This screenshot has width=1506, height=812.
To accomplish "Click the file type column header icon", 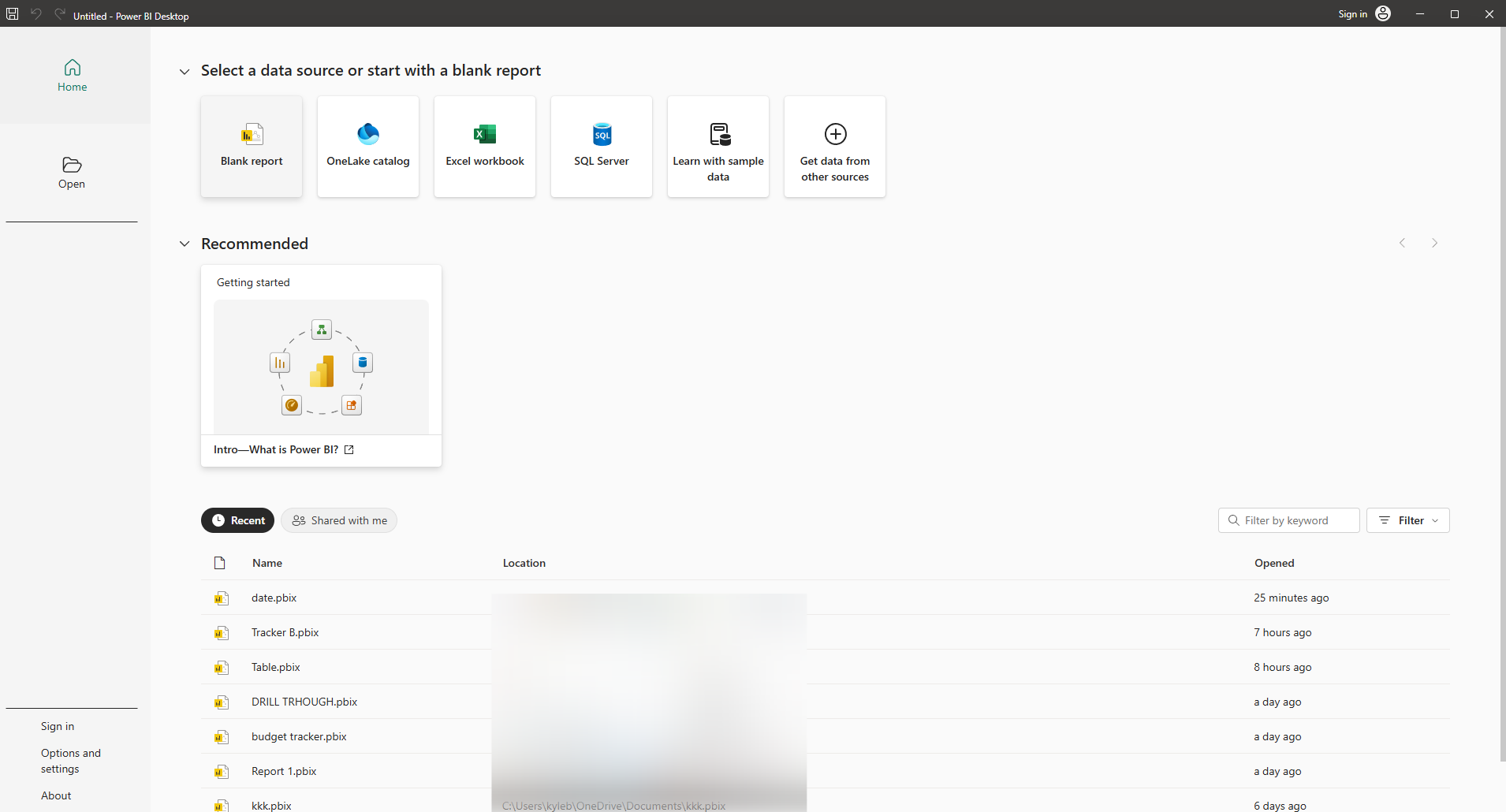I will pyautogui.click(x=220, y=563).
